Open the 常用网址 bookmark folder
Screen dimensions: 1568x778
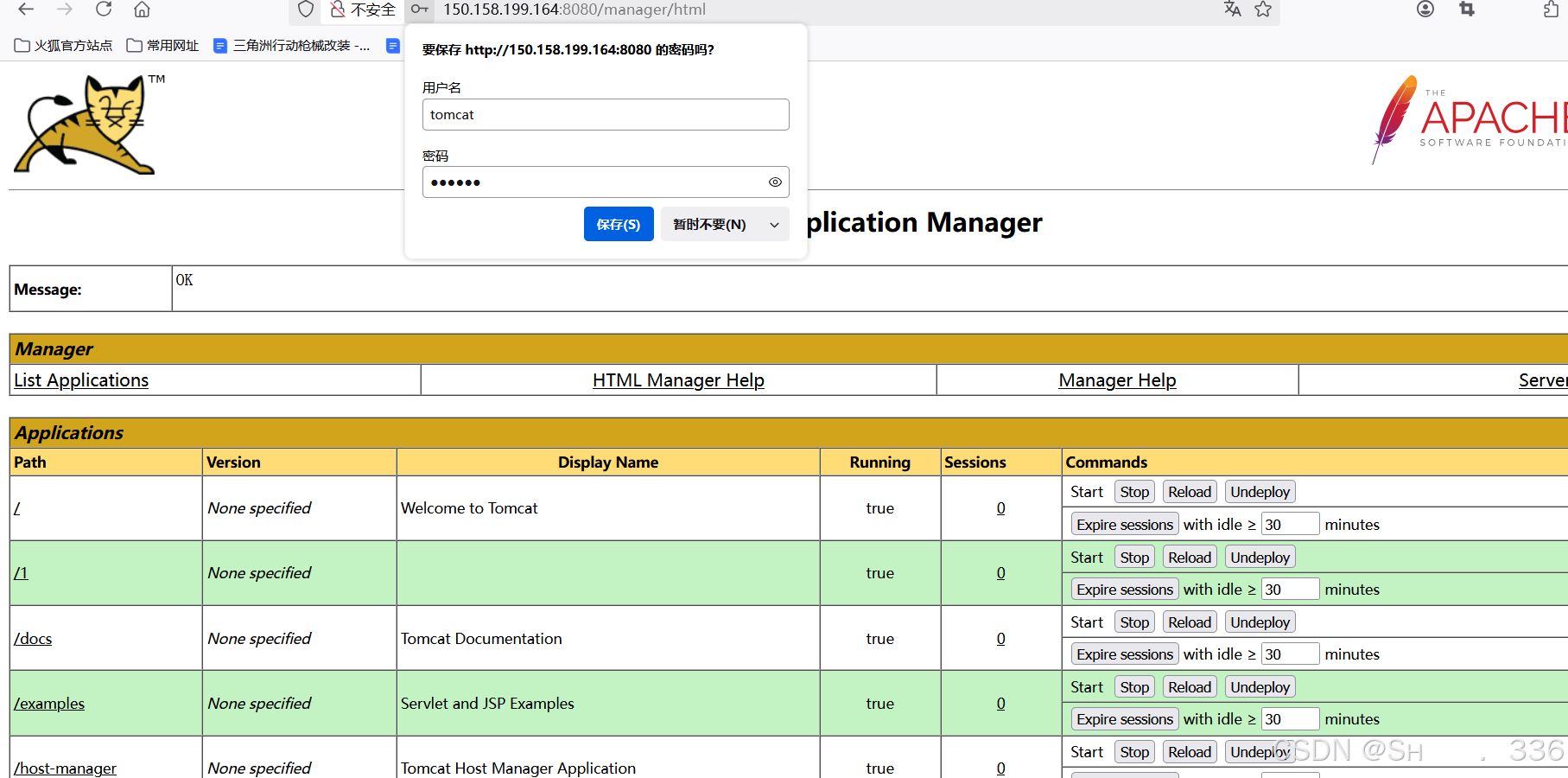(162, 46)
